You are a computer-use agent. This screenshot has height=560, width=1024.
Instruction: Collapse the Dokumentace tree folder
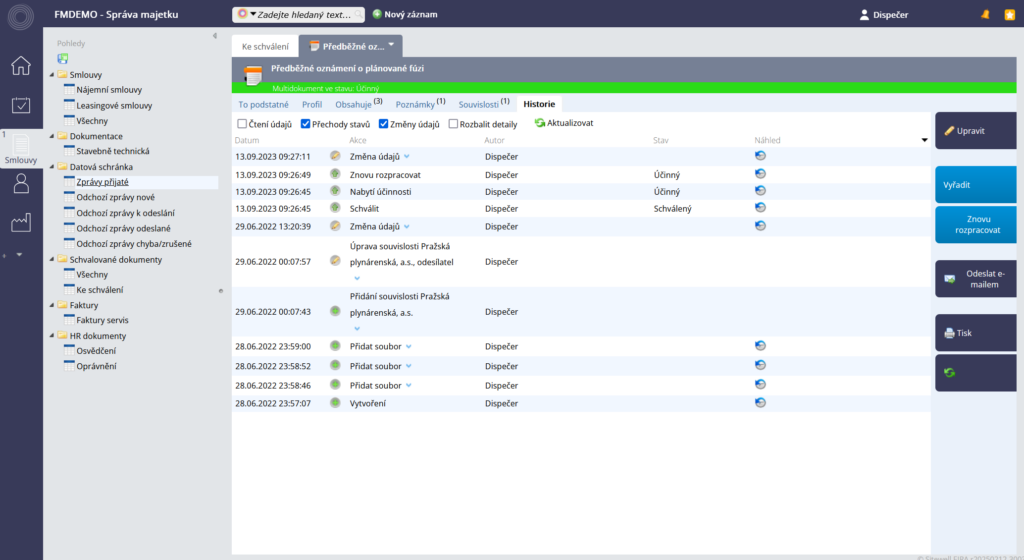click(52, 136)
